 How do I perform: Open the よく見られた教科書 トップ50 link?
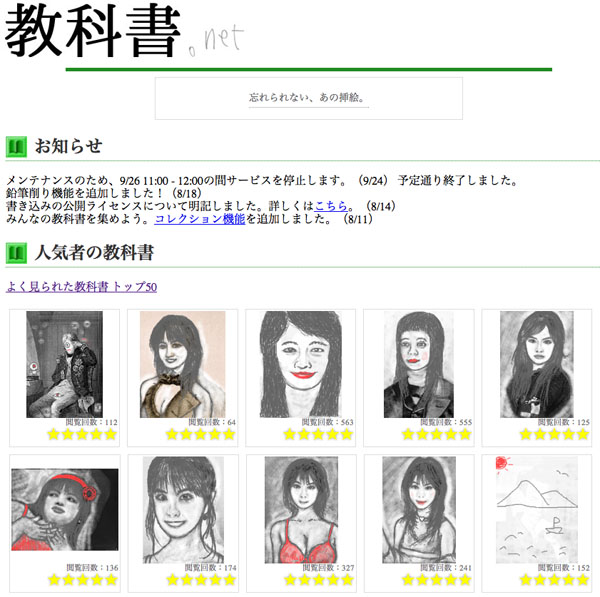click(x=81, y=287)
